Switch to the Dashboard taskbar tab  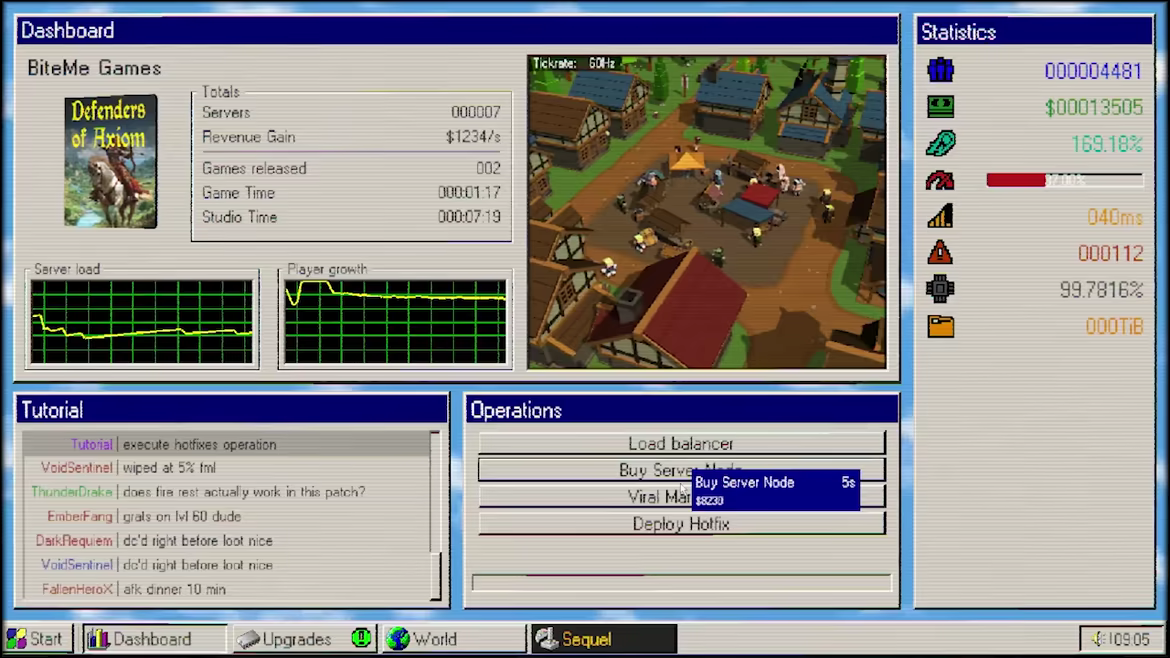[153, 639]
